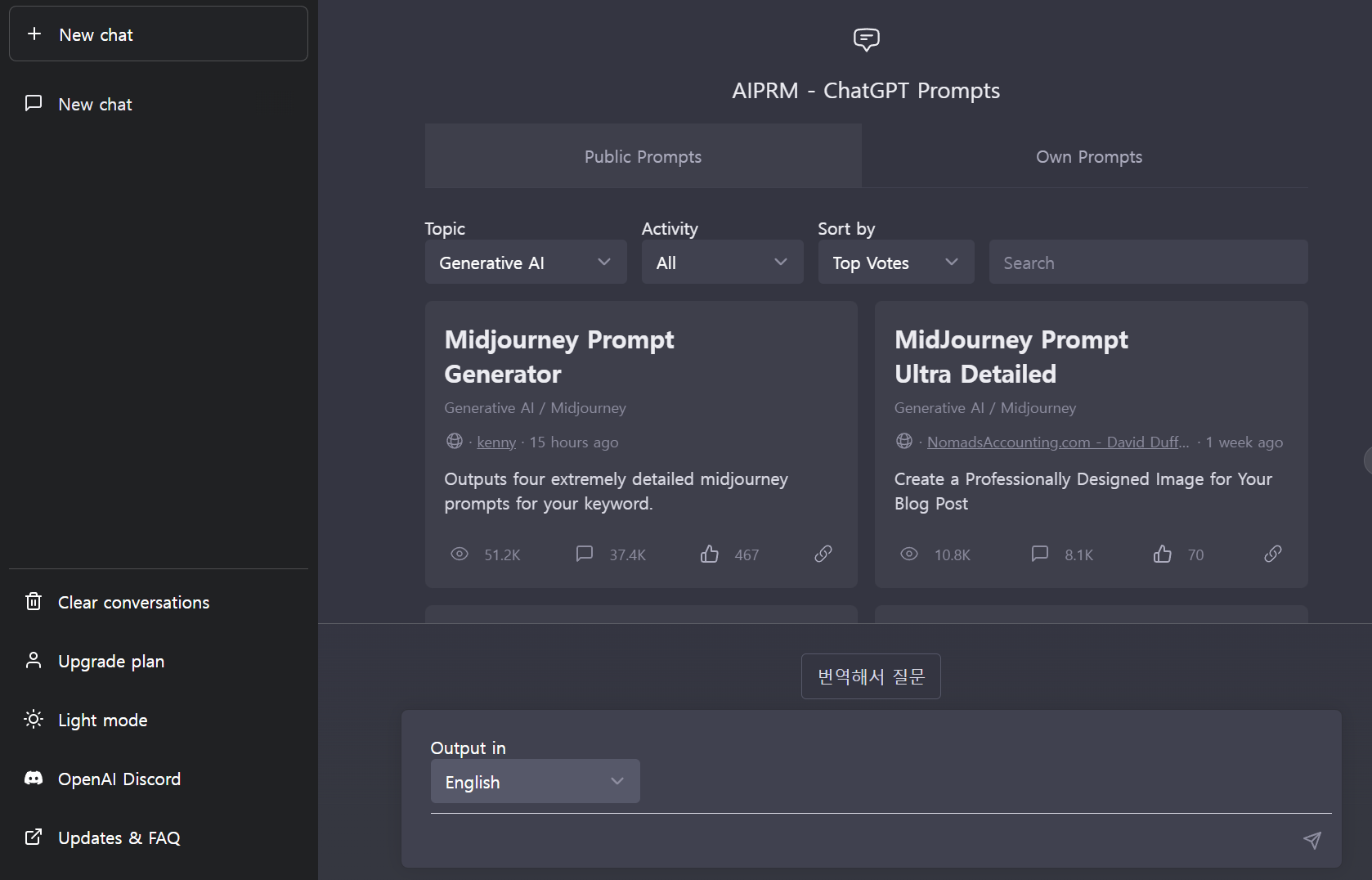Click the 번역해서 질문 button
Screen dimensions: 1372x880
[x=871, y=676]
